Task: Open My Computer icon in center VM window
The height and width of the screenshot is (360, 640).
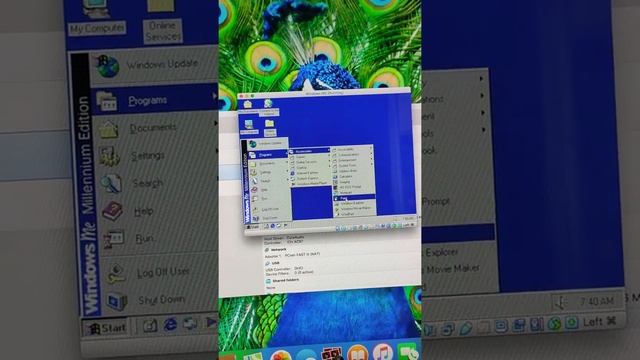Action: [x=249, y=127]
